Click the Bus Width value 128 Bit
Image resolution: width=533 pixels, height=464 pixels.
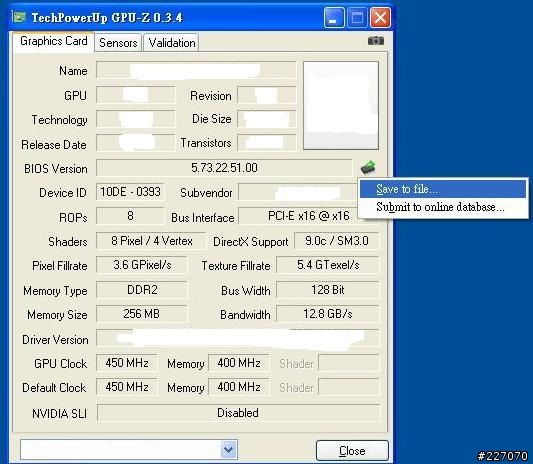pos(328,290)
